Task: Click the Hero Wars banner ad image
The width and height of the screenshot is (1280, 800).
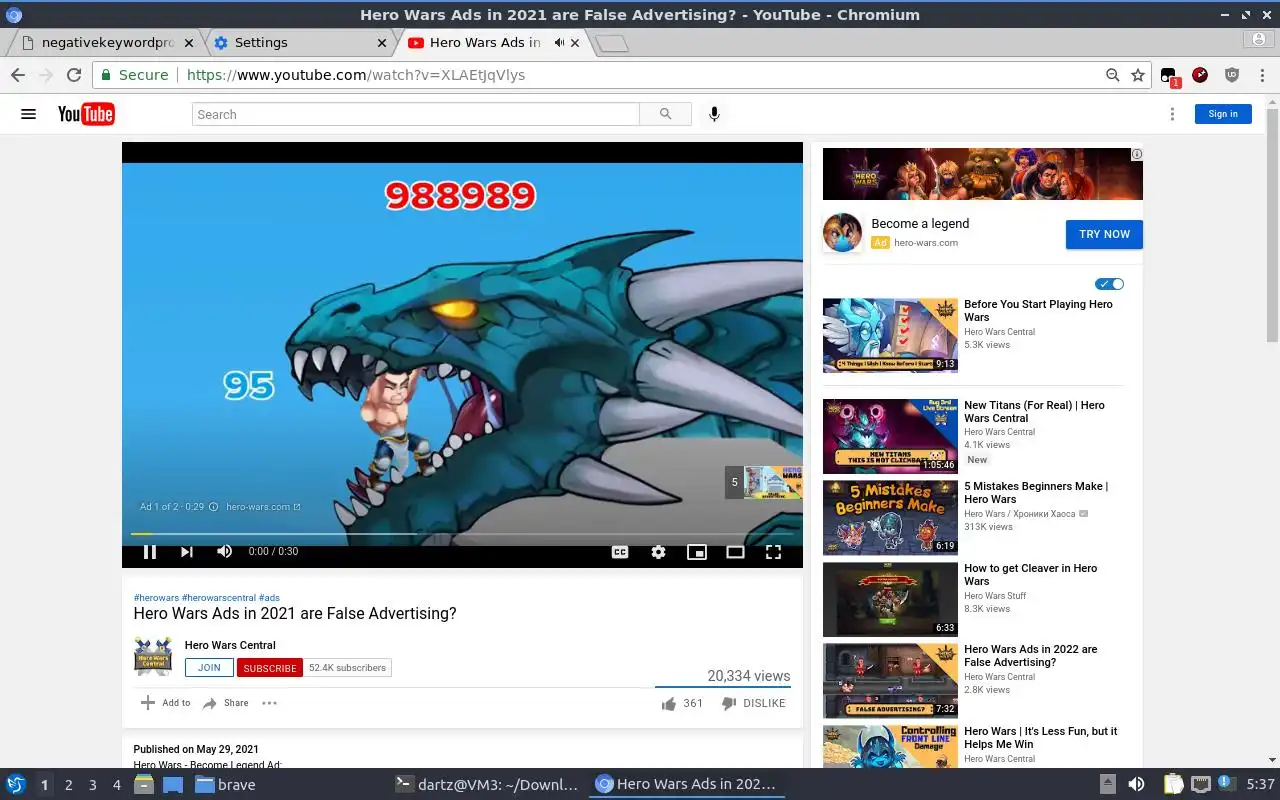Action: (982, 174)
